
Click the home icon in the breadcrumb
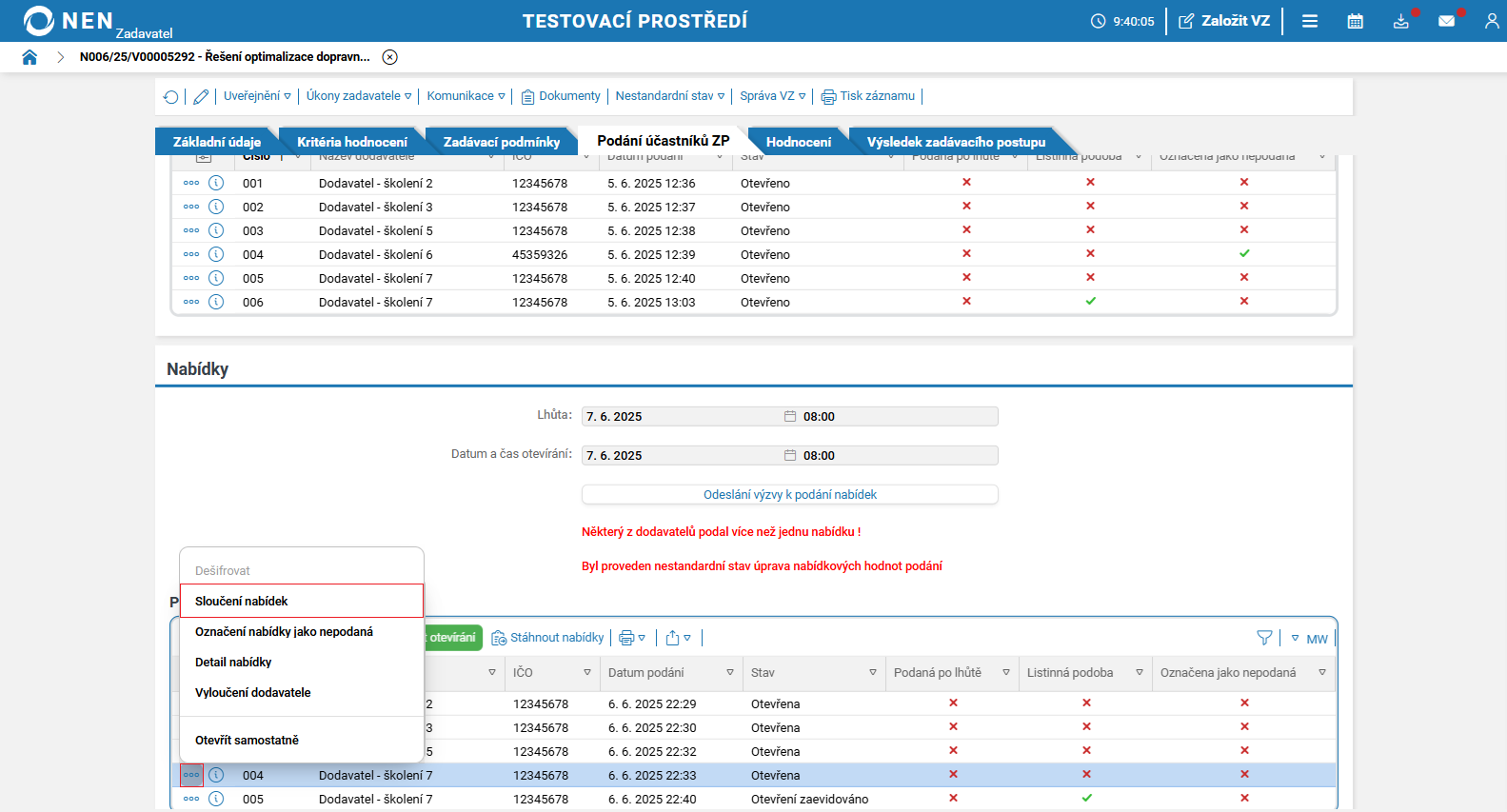coord(30,57)
